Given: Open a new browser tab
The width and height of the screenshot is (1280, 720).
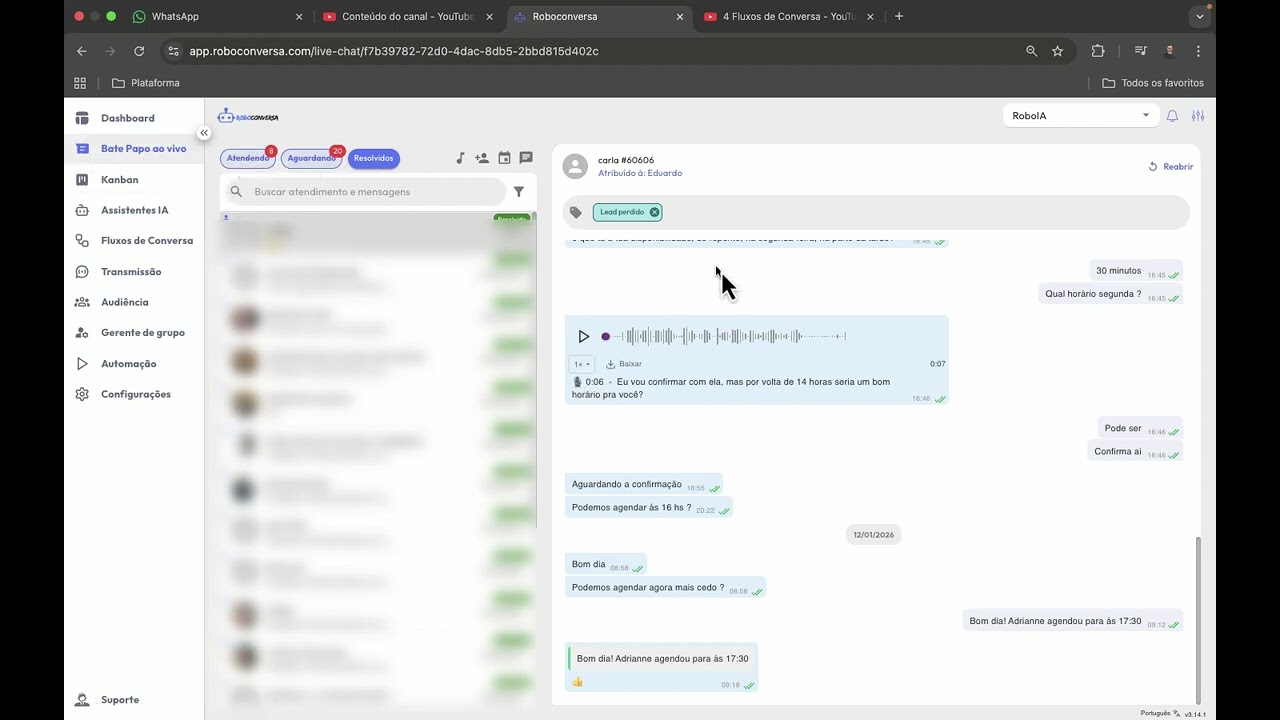Looking at the screenshot, I should point(899,17).
